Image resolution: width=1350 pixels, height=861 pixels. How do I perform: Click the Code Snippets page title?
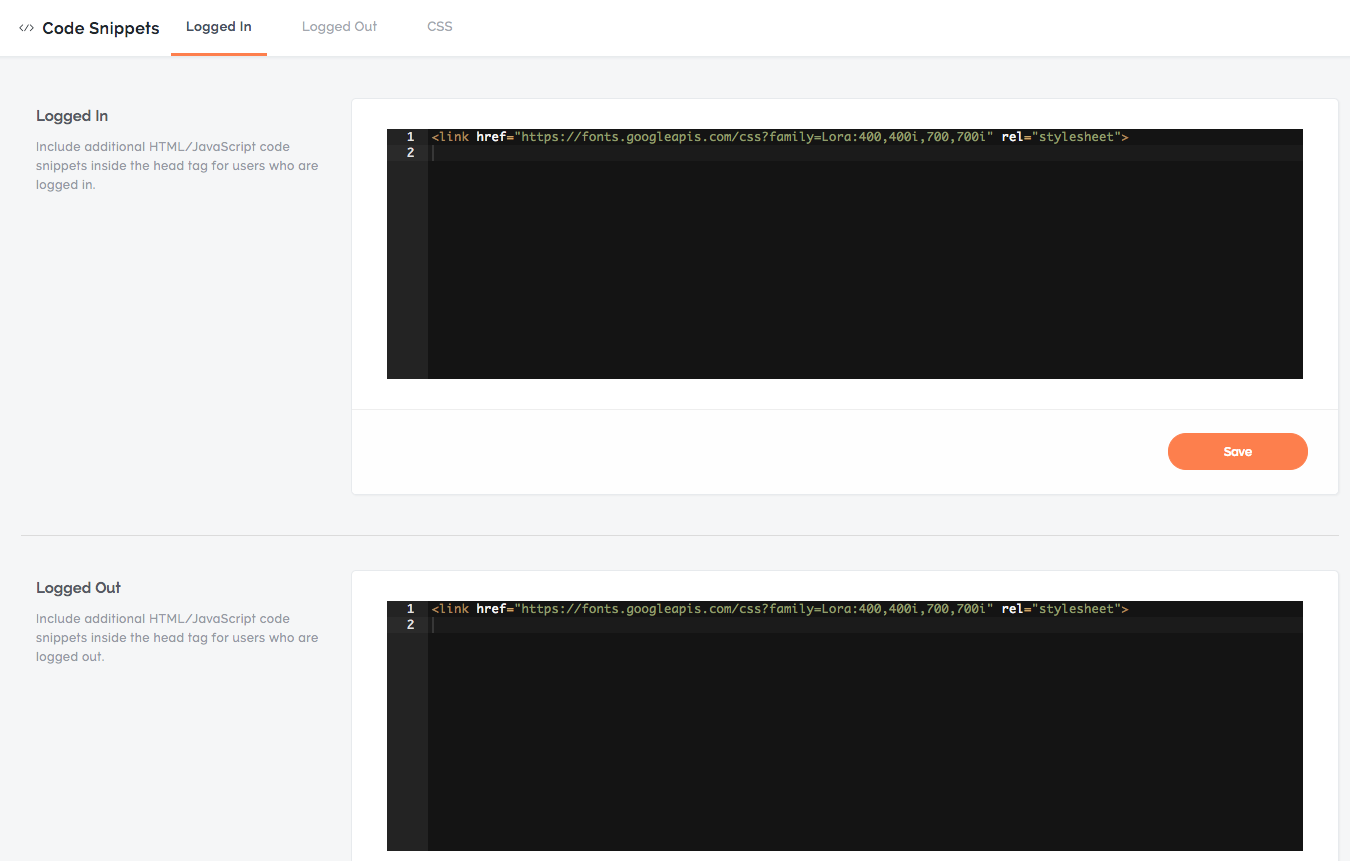click(x=101, y=28)
